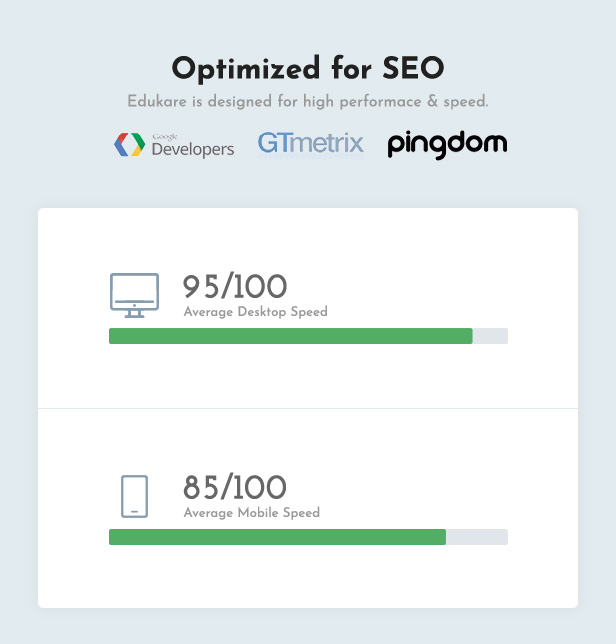The height and width of the screenshot is (644, 616).
Task: Click the Edukare high performance subtitle text
Action: click(x=308, y=101)
